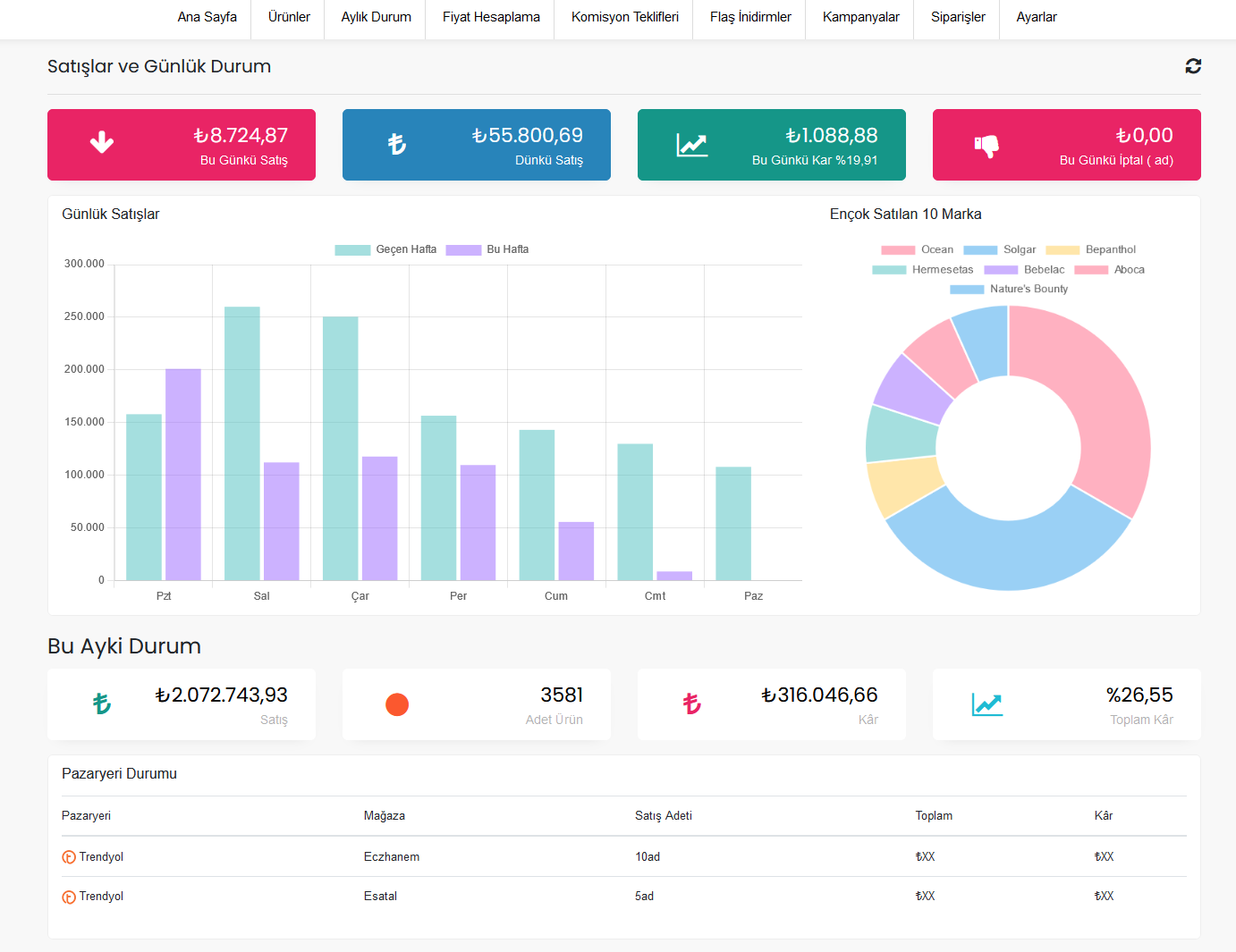
Task: Open the Ayarlar page
Action: tap(1037, 17)
